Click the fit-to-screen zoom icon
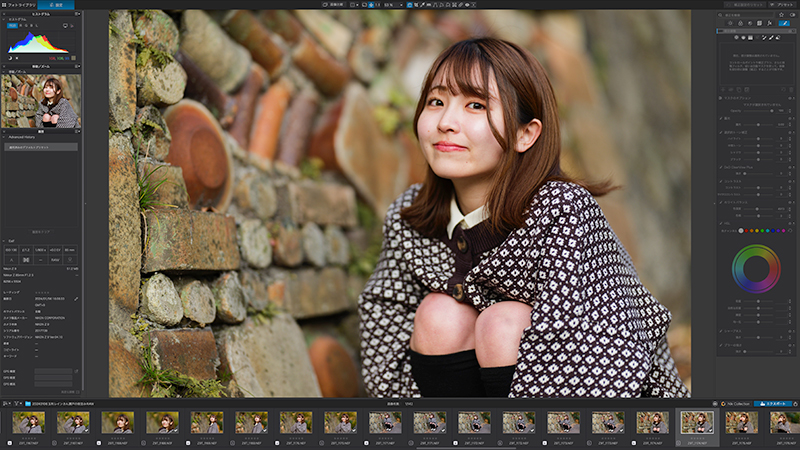The width and height of the screenshot is (800, 450). [x=371, y=5]
